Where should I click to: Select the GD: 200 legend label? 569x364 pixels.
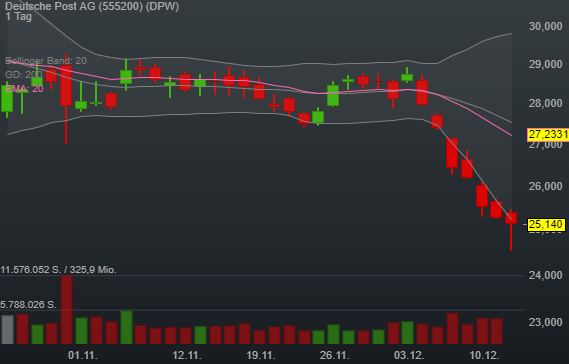24,75
